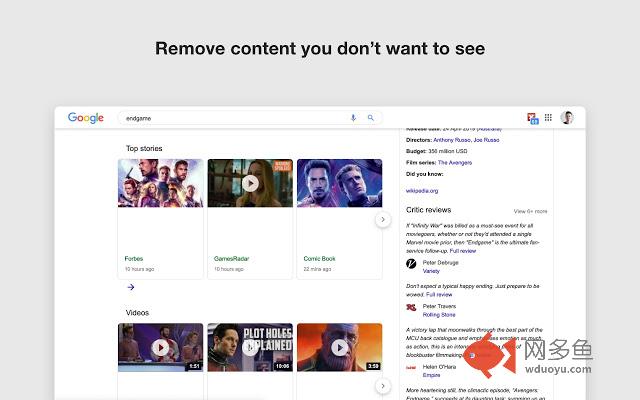Open the GamesRadar source link
Viewport: 640px width, 400px height.
231,258
